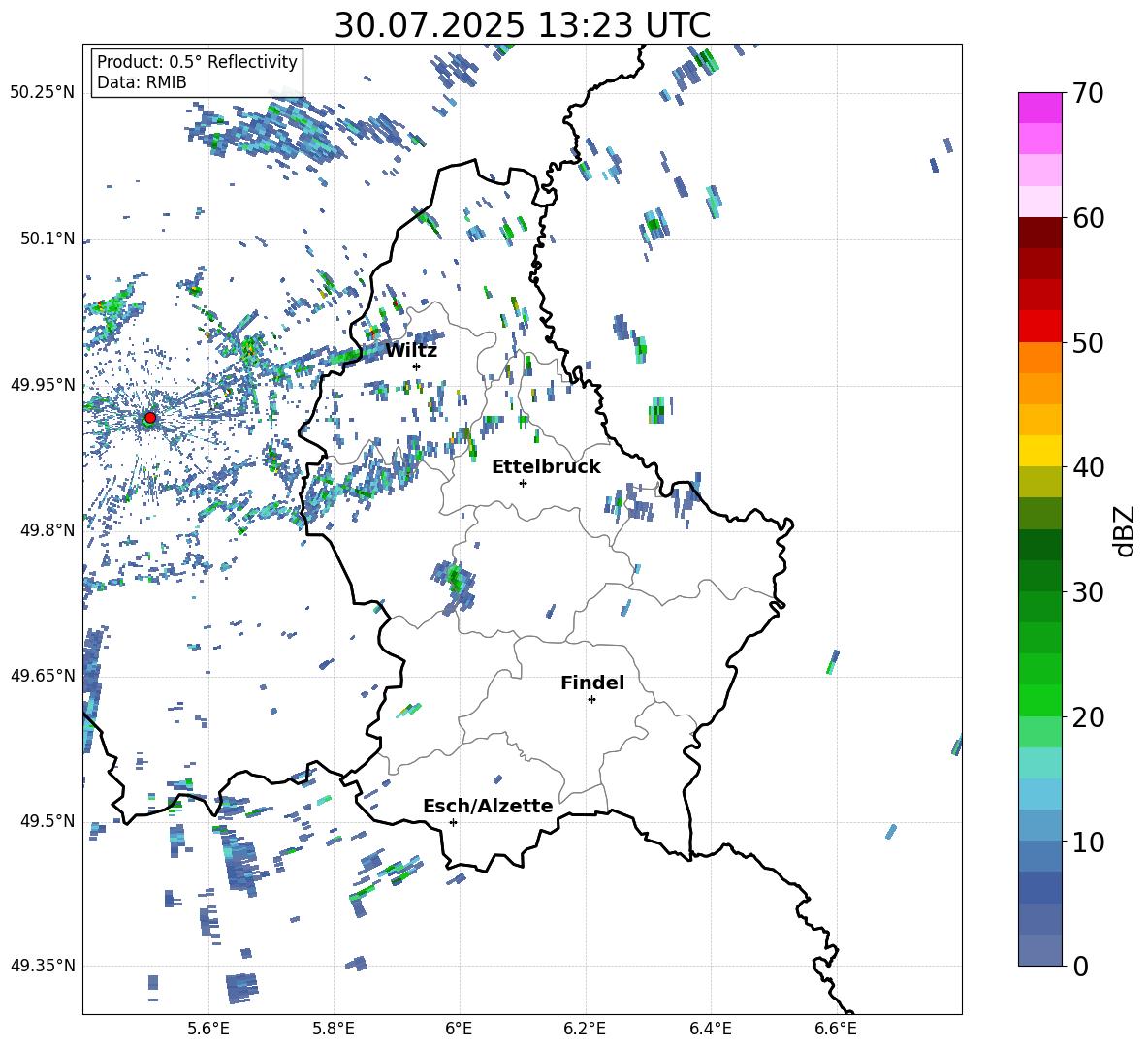The width and height of the screenshot is (1148, 1048).
Task: Click the 6°E longitude label
Action: pos(459,1029)
